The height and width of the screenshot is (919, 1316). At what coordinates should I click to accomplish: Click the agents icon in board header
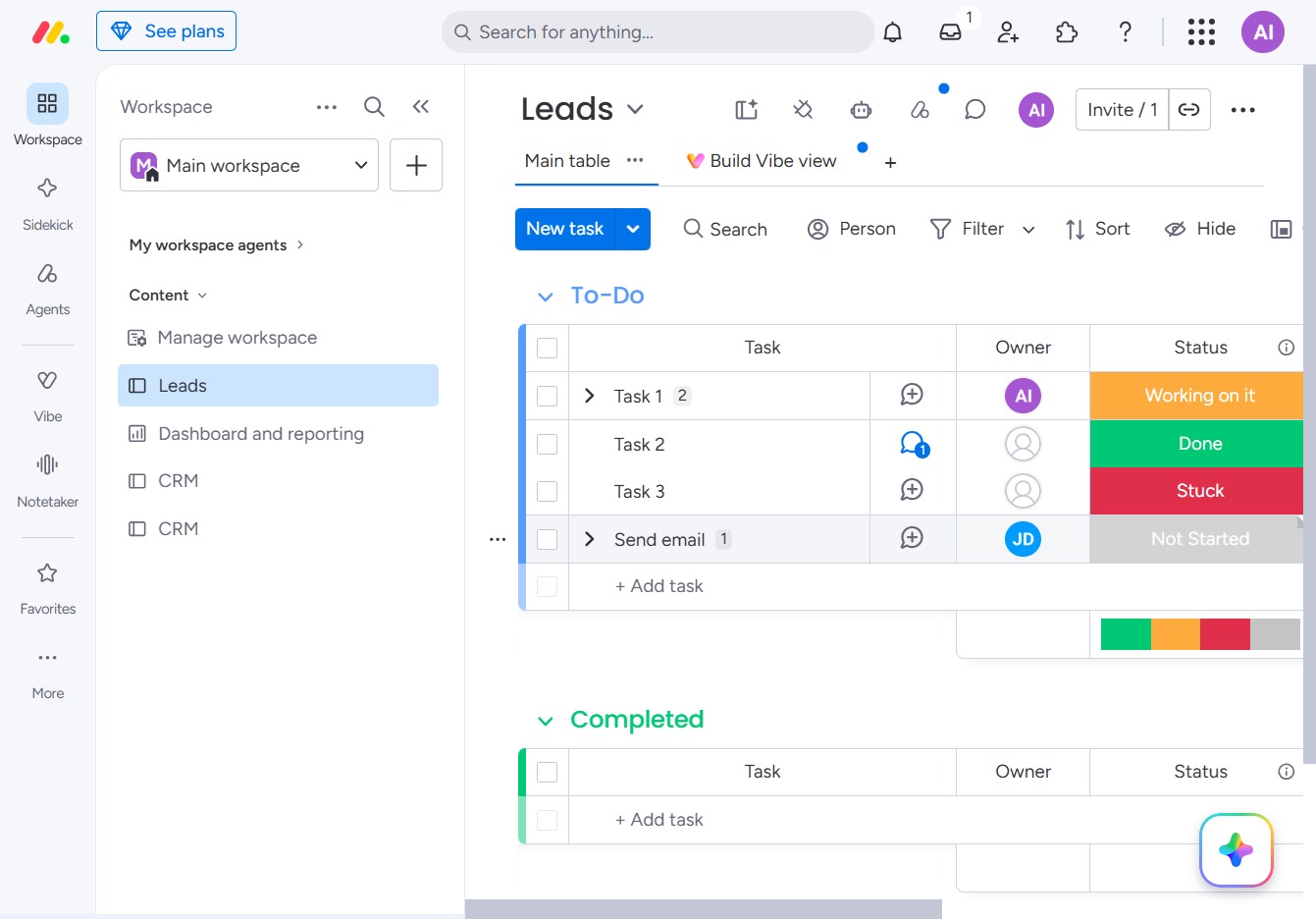920,110
